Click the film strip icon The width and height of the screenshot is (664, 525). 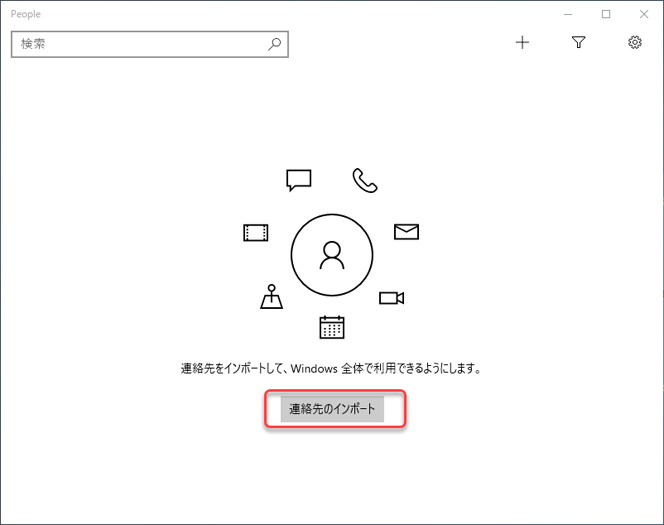click(256, 233)
